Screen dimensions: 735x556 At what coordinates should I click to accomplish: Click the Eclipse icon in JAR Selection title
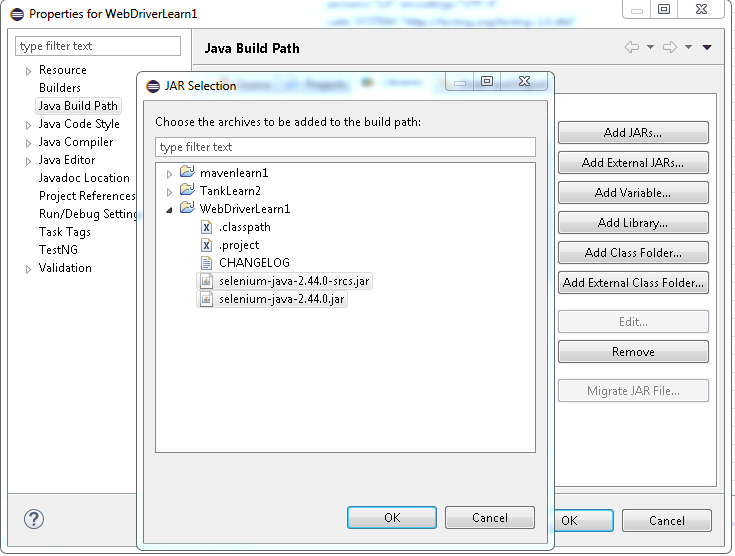click(153, 86)
